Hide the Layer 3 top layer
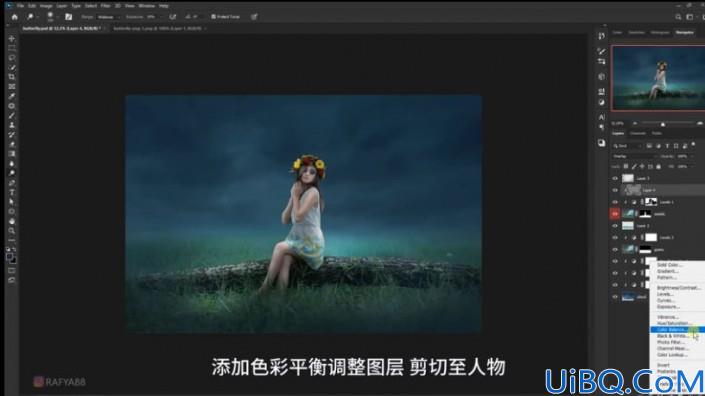The width and height of the screenshot is (705, 396). (x=615, y=178)
